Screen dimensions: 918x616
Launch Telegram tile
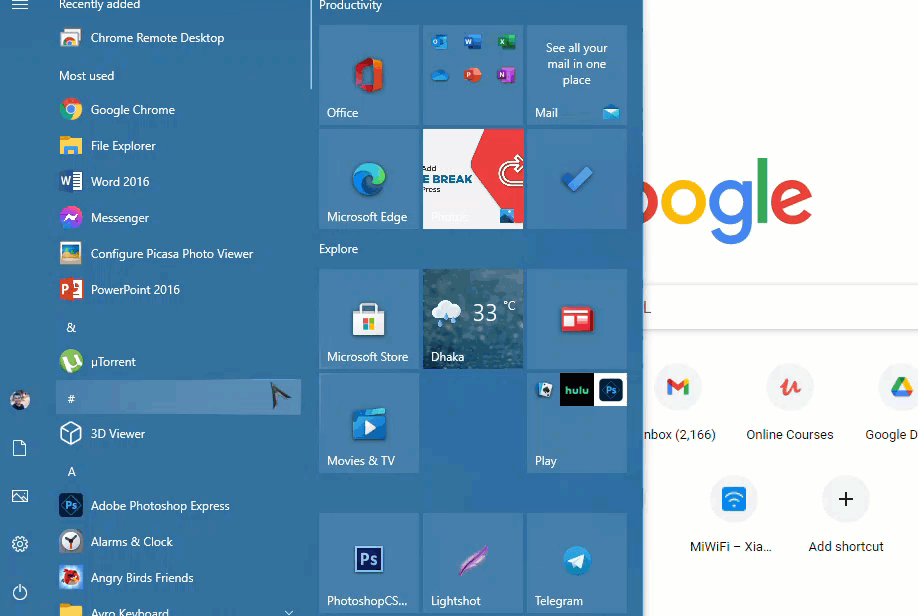[577, 563]
